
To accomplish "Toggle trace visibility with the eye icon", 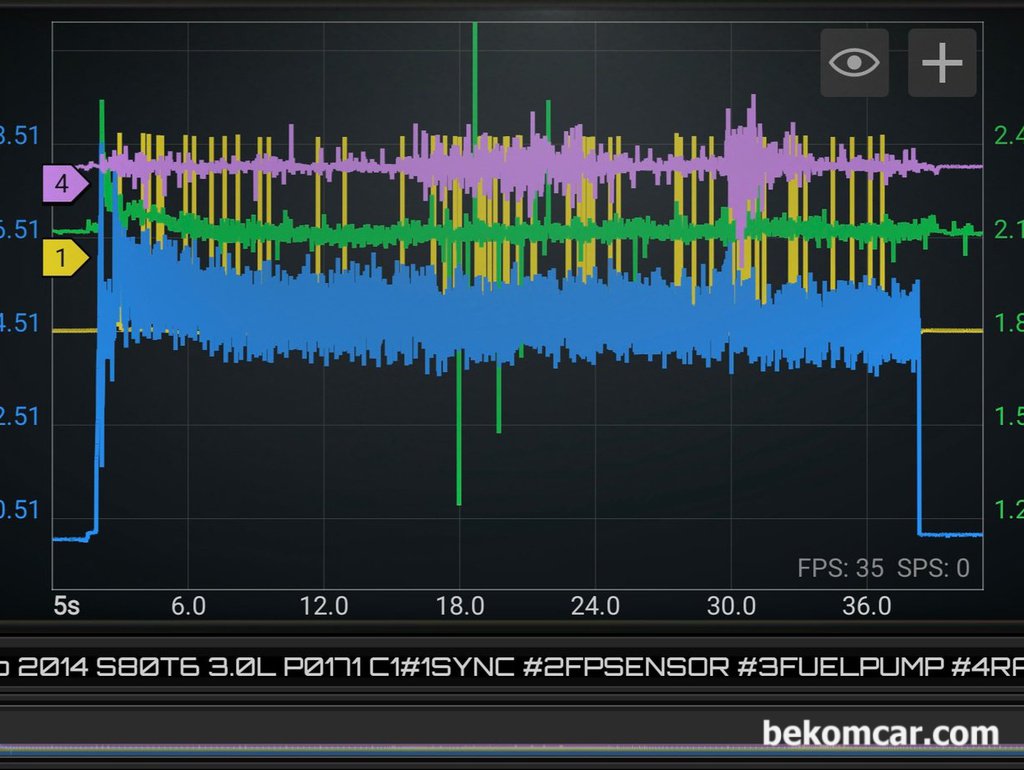I will 854,63.
